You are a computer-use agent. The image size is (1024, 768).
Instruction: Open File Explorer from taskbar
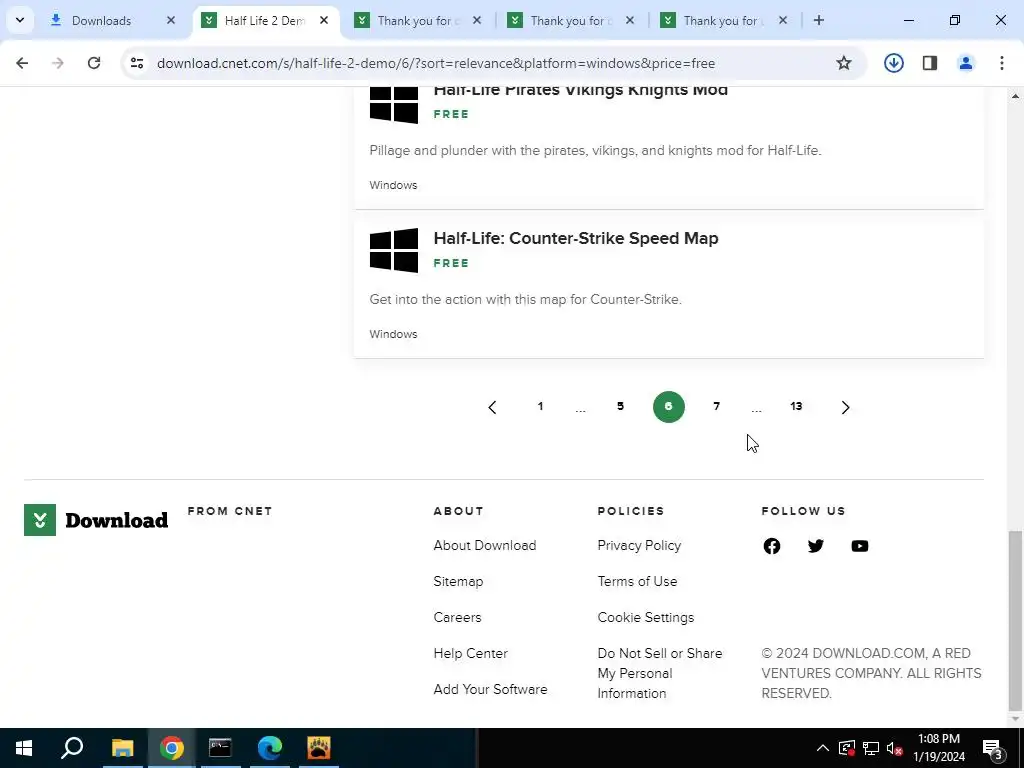122,748
